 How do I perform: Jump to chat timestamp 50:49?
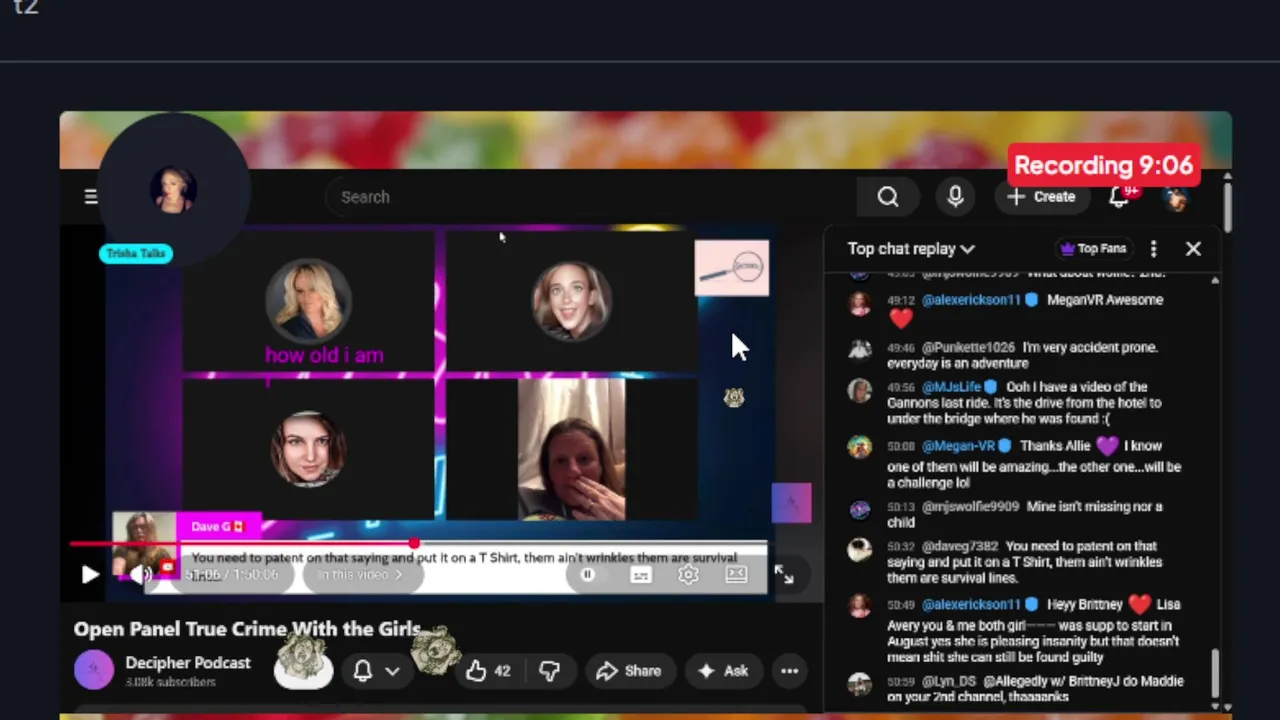point(901,605)
